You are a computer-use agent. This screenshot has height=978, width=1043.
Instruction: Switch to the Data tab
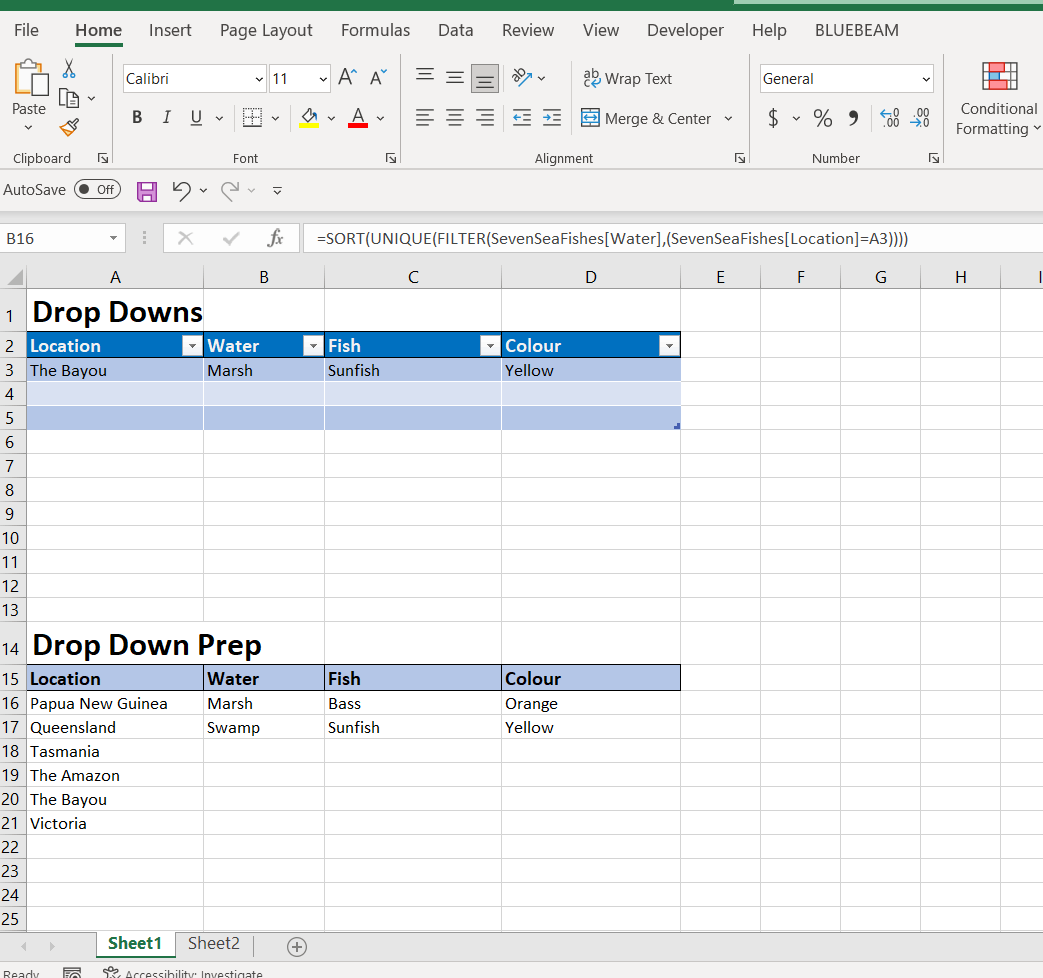456,30
